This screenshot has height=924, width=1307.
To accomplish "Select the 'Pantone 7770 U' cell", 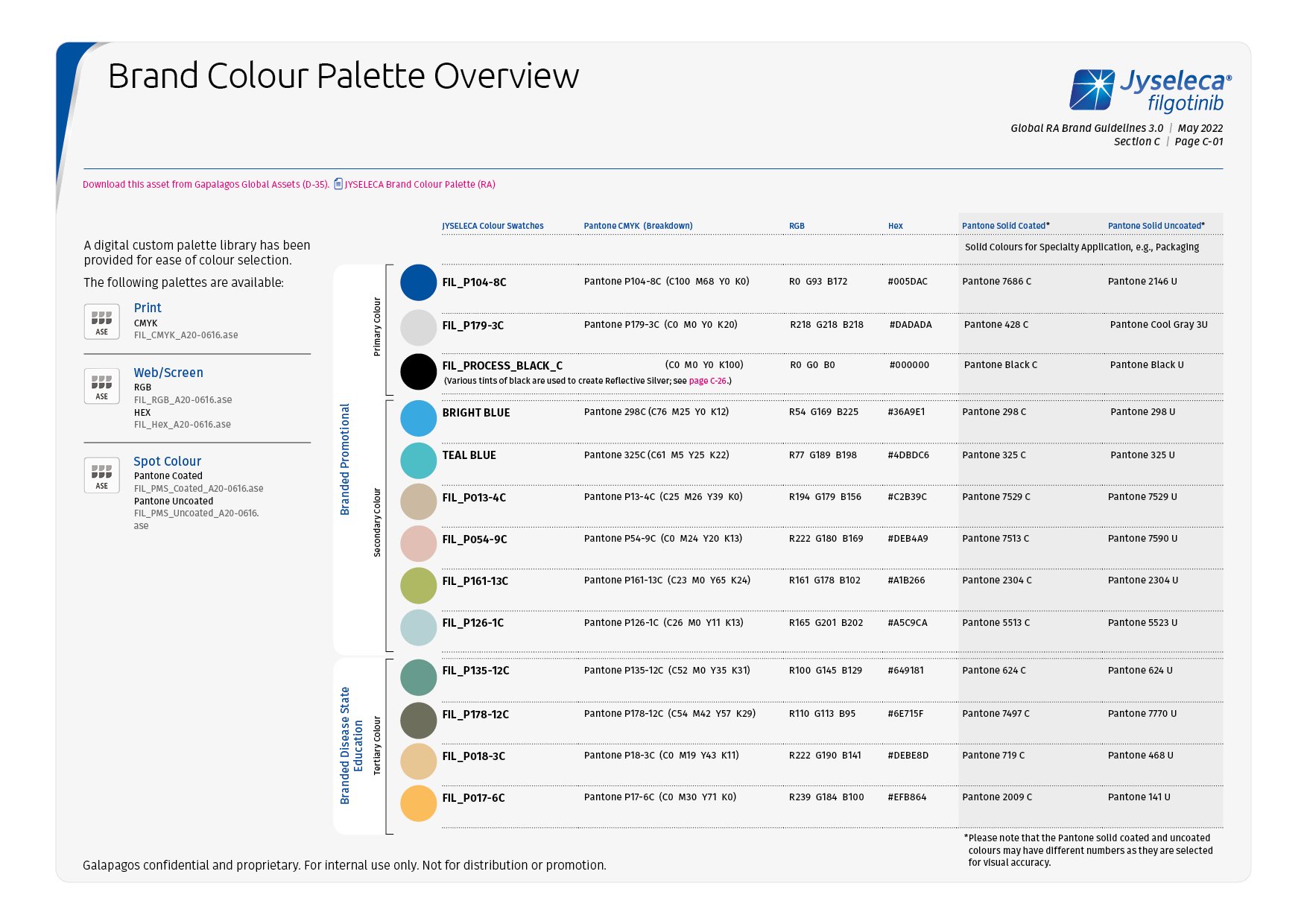I will coord(1142,714).
